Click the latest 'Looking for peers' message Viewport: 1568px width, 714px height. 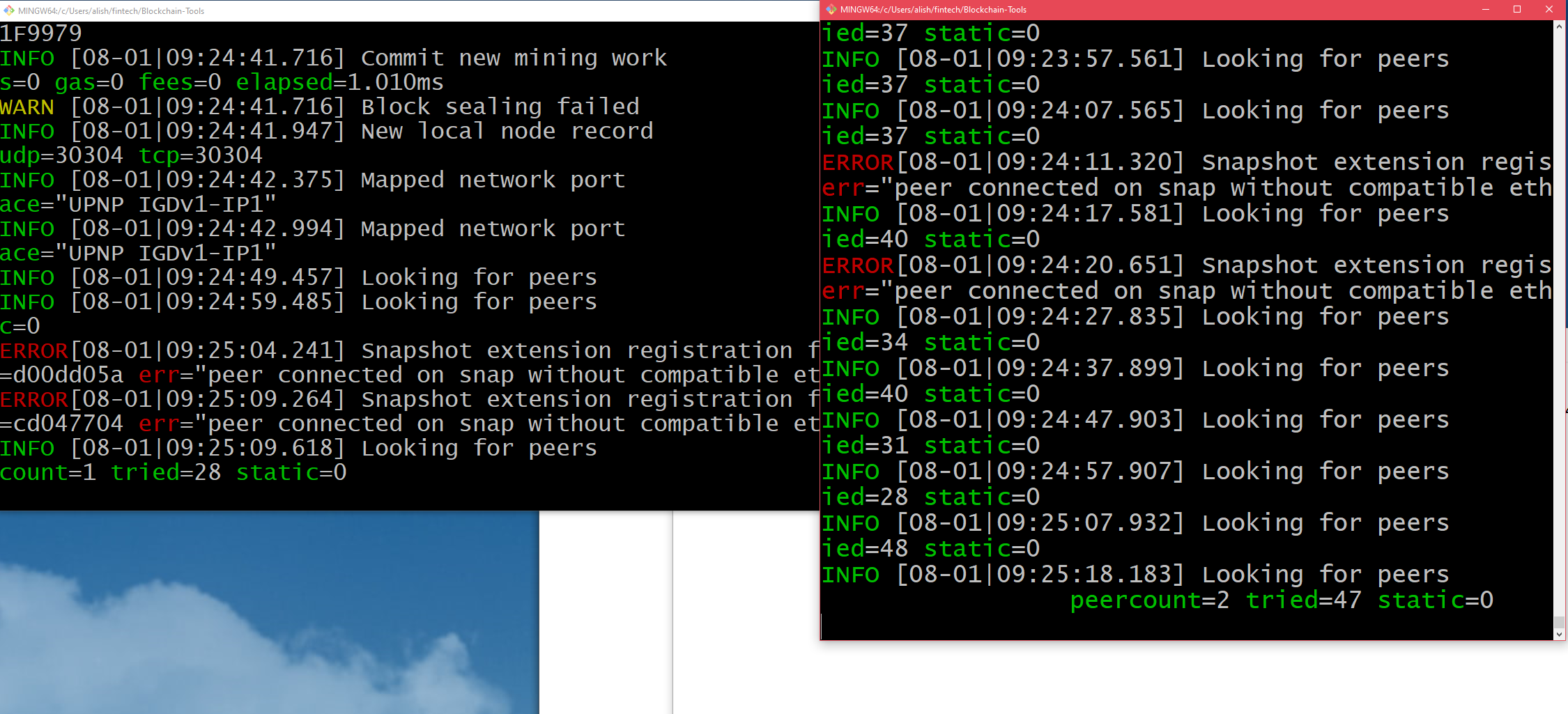1136,573
